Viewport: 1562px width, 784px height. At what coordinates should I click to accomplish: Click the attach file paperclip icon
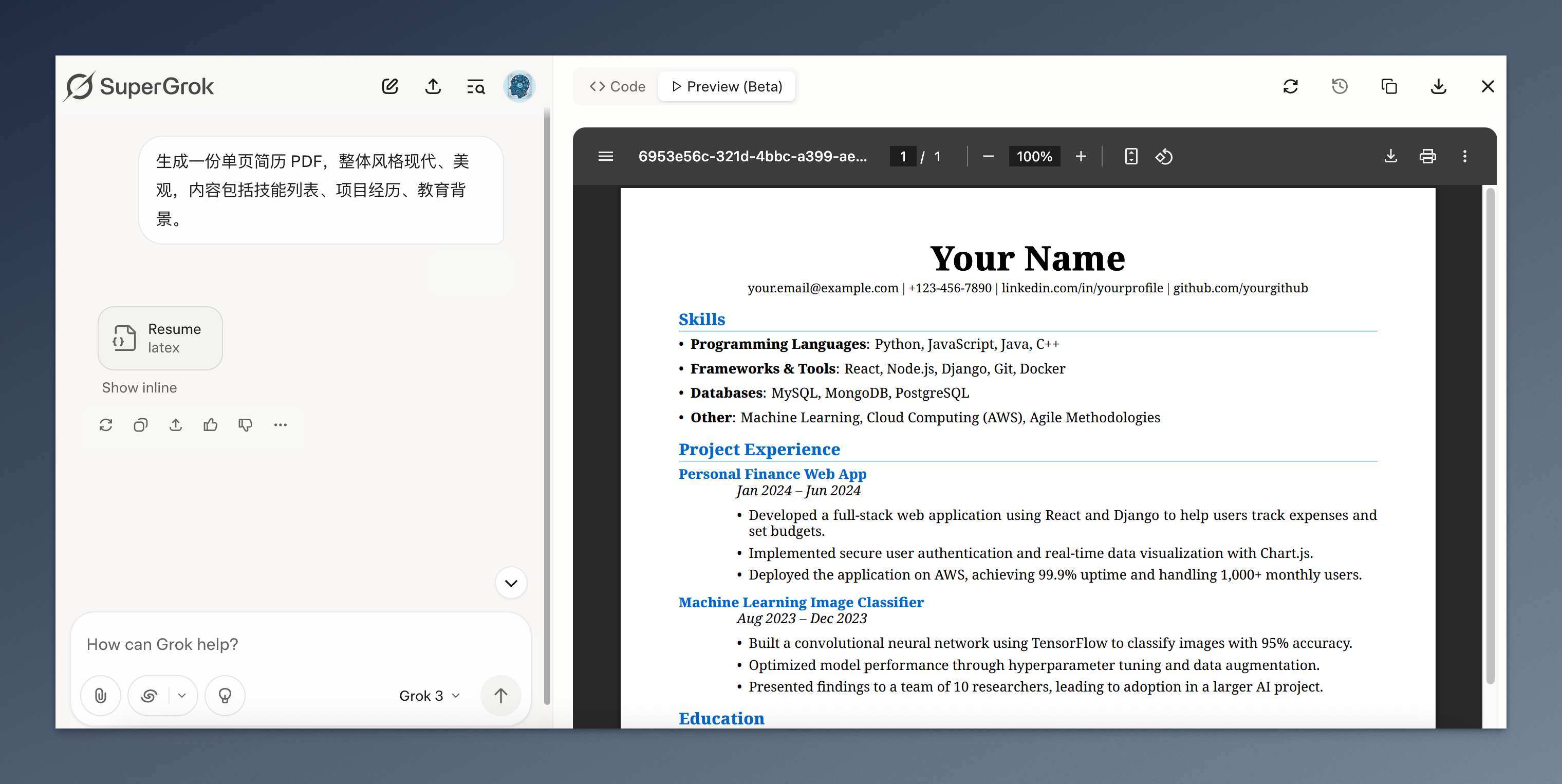[x=101, y=696]
